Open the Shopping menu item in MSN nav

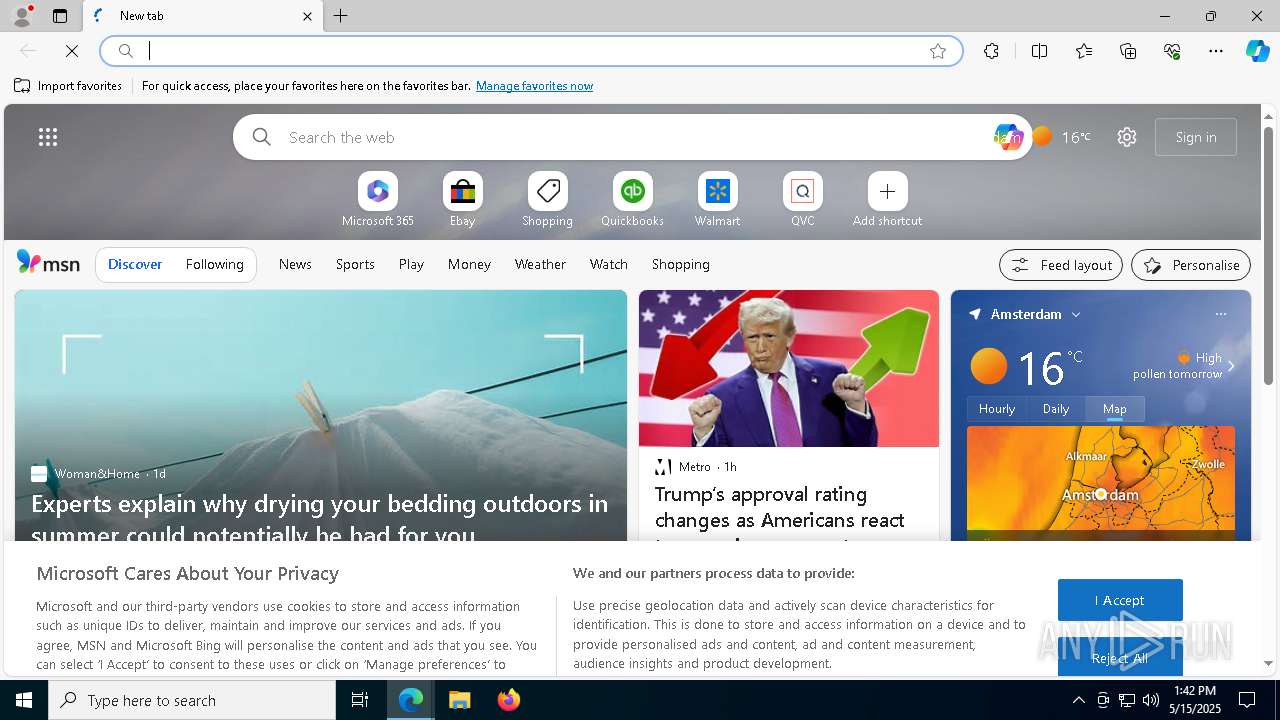(681, 264)
